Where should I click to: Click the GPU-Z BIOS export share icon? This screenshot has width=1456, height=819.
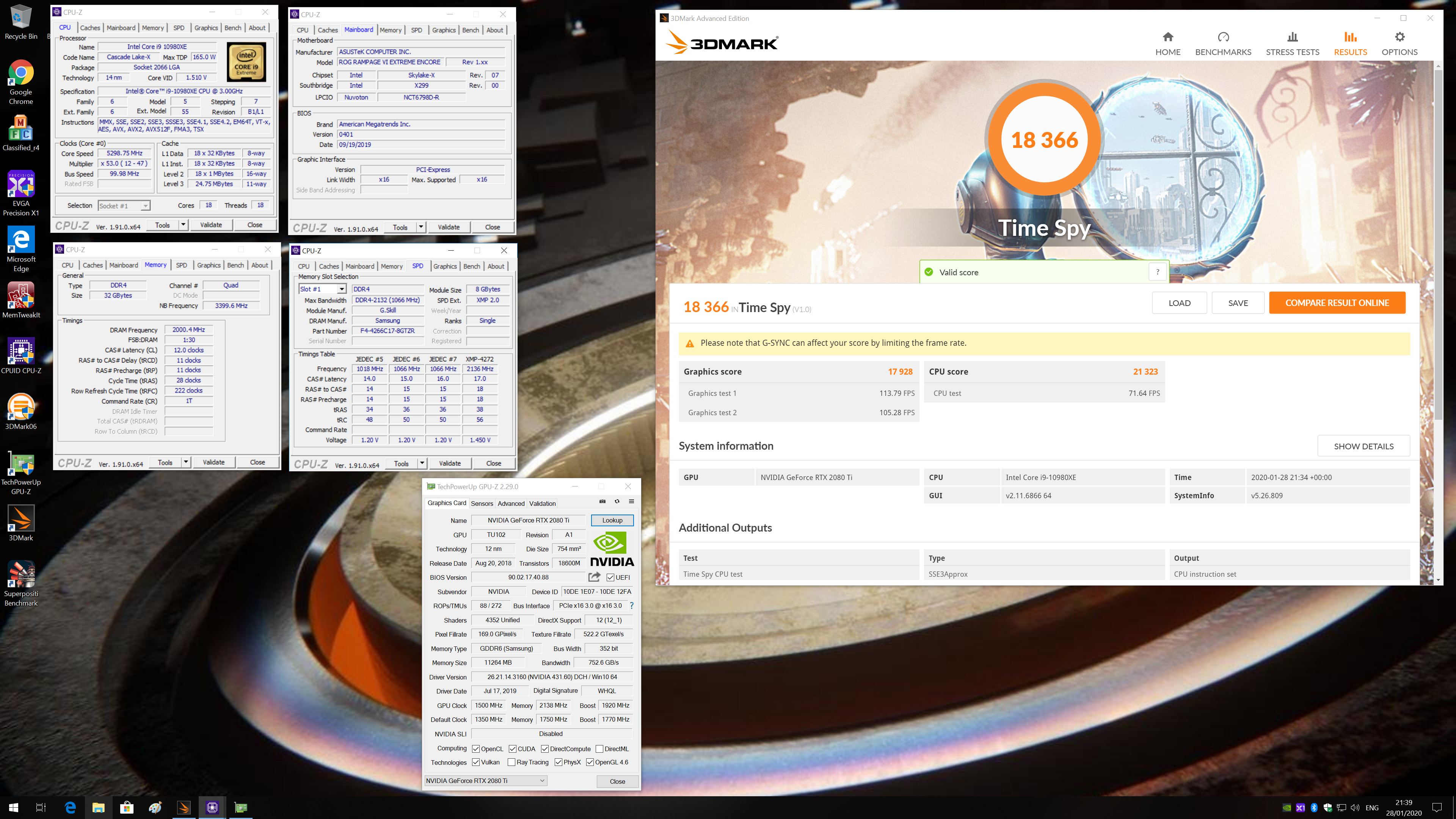[x=594, y=577]
